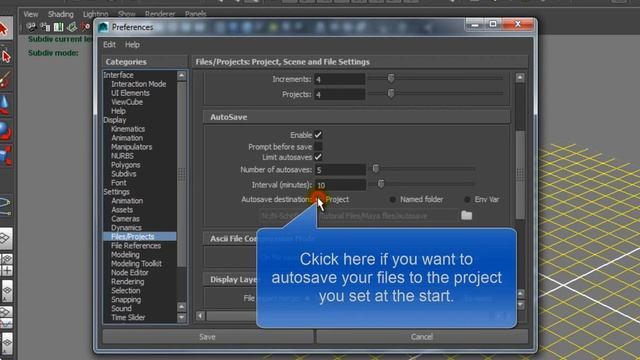
Task: Choose the Scale tool cube icon
Action: 5,156
